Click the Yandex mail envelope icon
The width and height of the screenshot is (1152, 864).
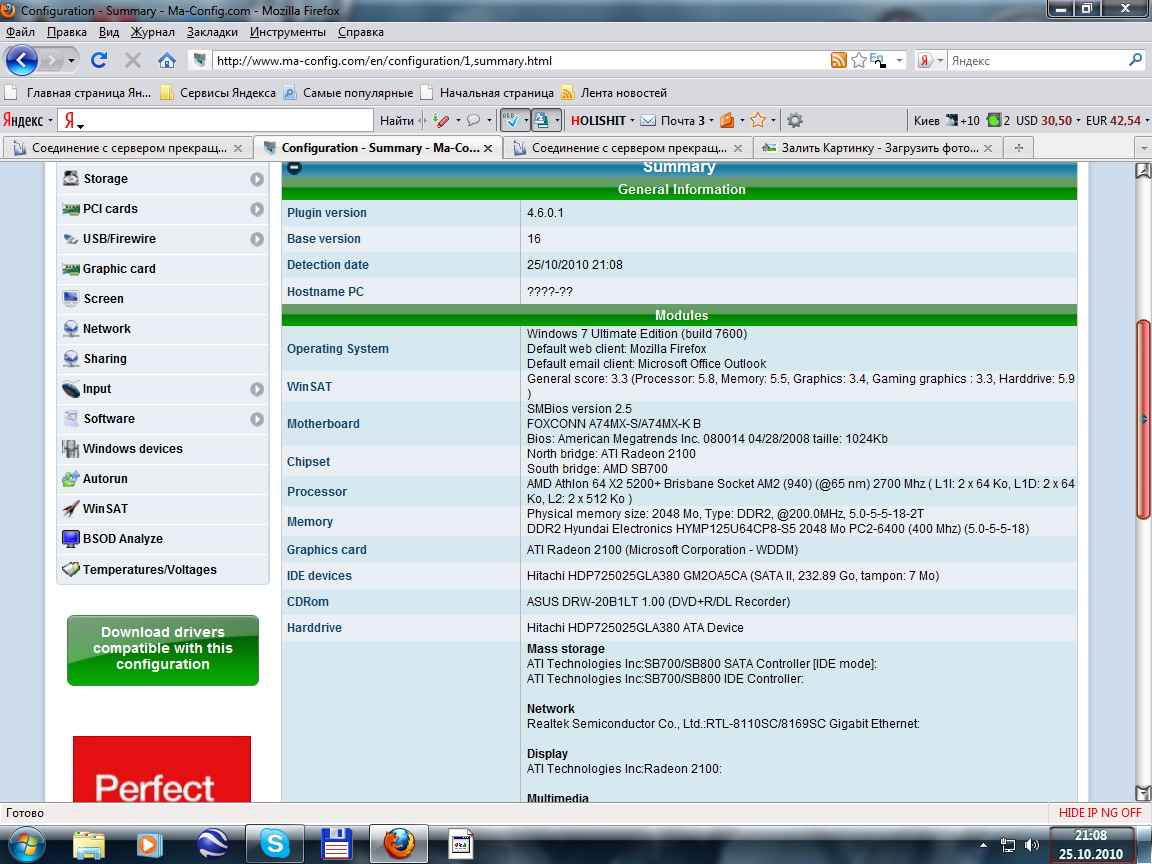[648, 120]
